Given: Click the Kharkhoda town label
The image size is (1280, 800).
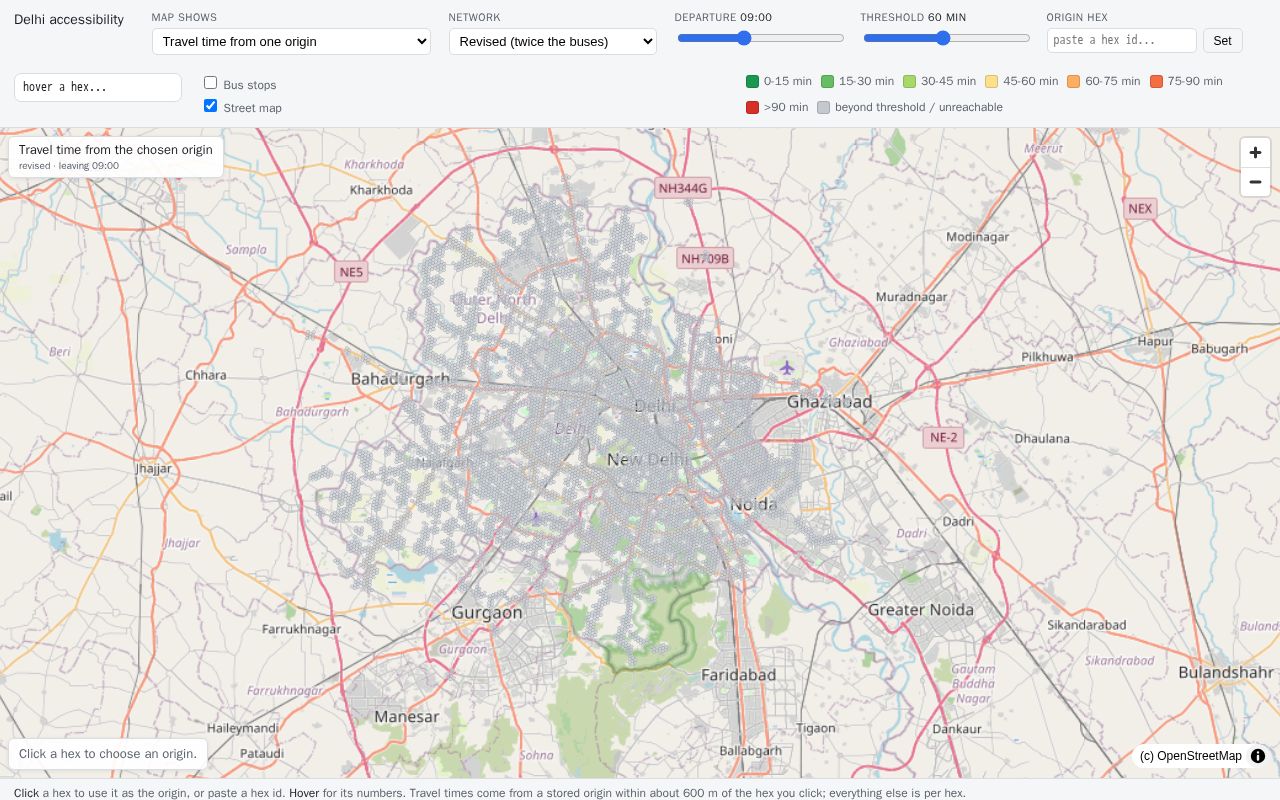Looking at the screenshot, I should [x=381, y=190].
